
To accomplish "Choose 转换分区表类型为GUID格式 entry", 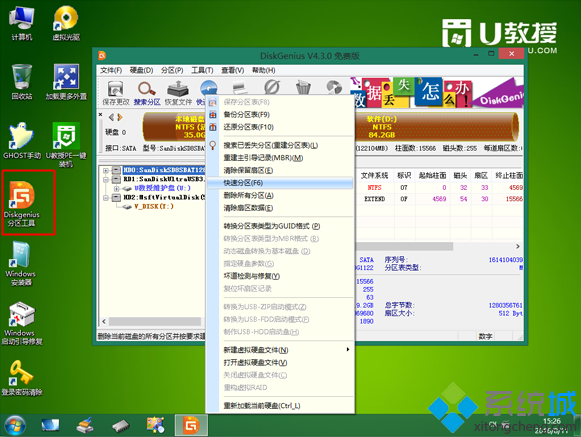I will 280,226.
